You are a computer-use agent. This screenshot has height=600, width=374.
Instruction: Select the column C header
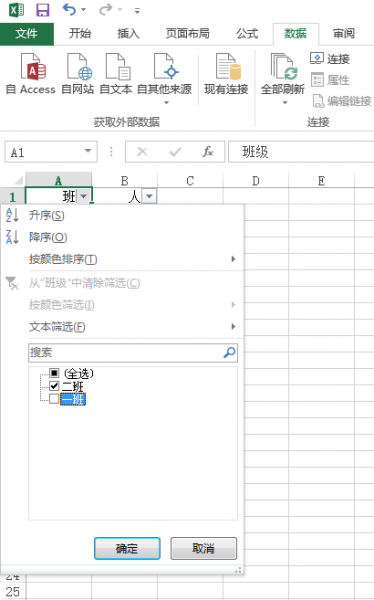[190, 180]
